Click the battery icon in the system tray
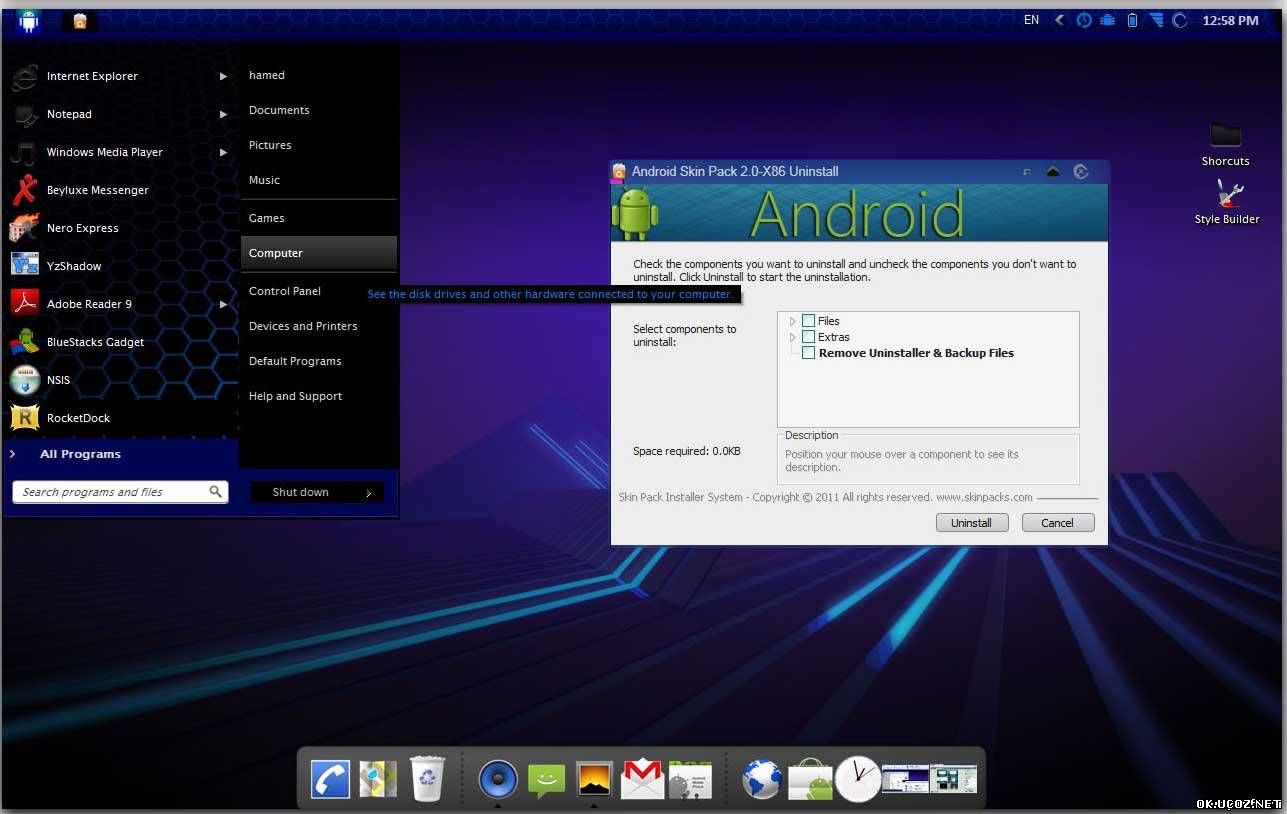Screen dimensions: 1287x814 [x=1132, y=20]
